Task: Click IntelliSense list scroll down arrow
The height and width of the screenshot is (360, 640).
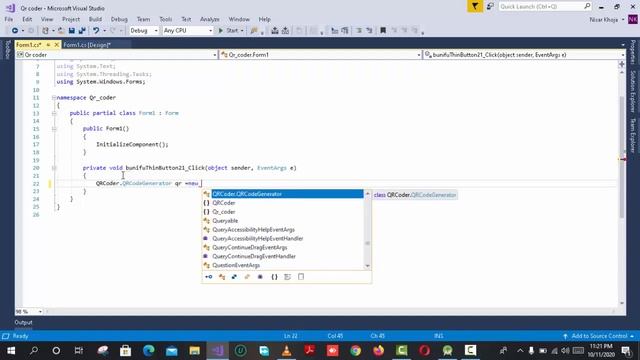Action: 367,266
